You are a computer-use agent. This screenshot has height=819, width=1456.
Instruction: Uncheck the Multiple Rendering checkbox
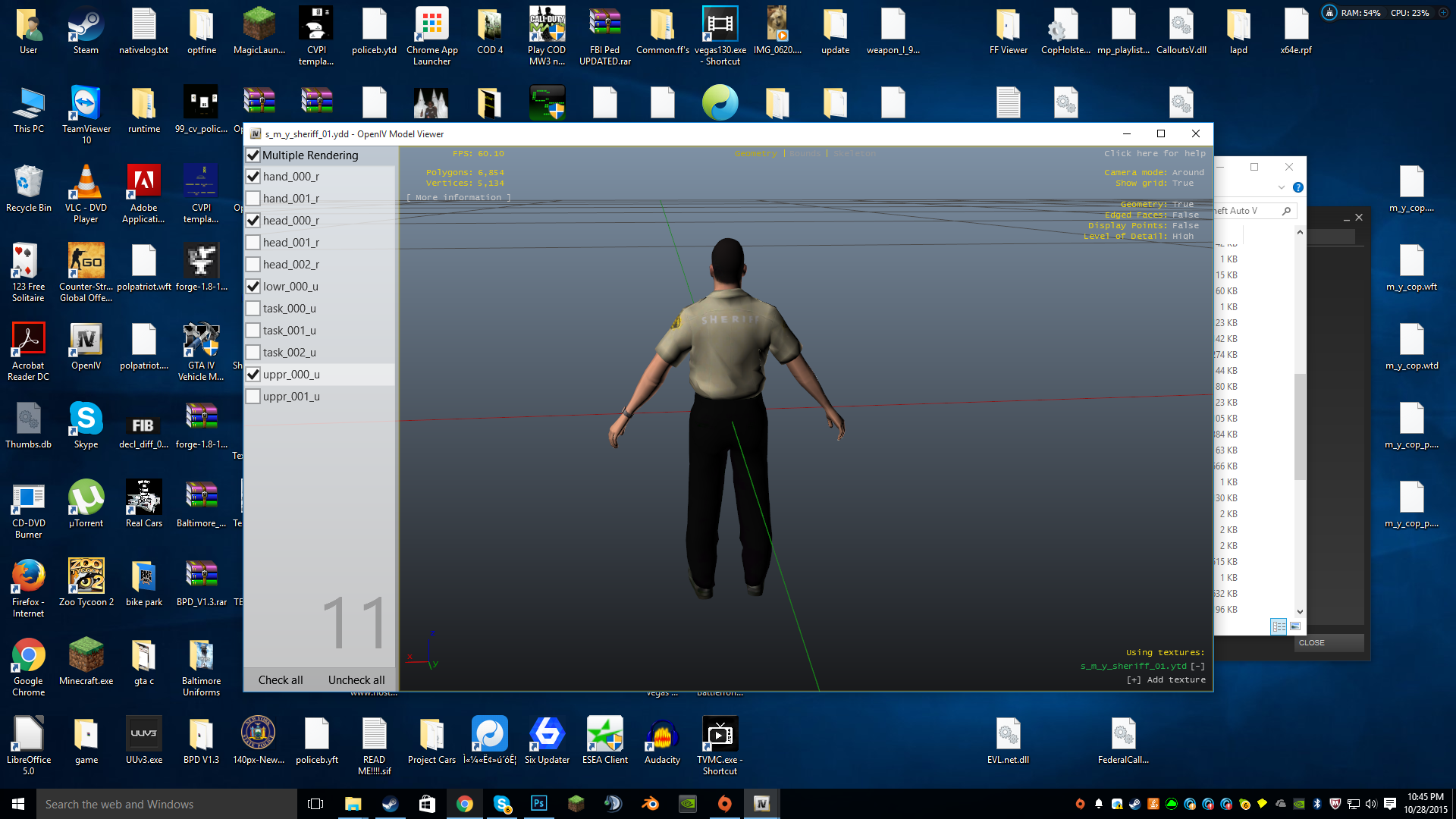click(253, 155)
